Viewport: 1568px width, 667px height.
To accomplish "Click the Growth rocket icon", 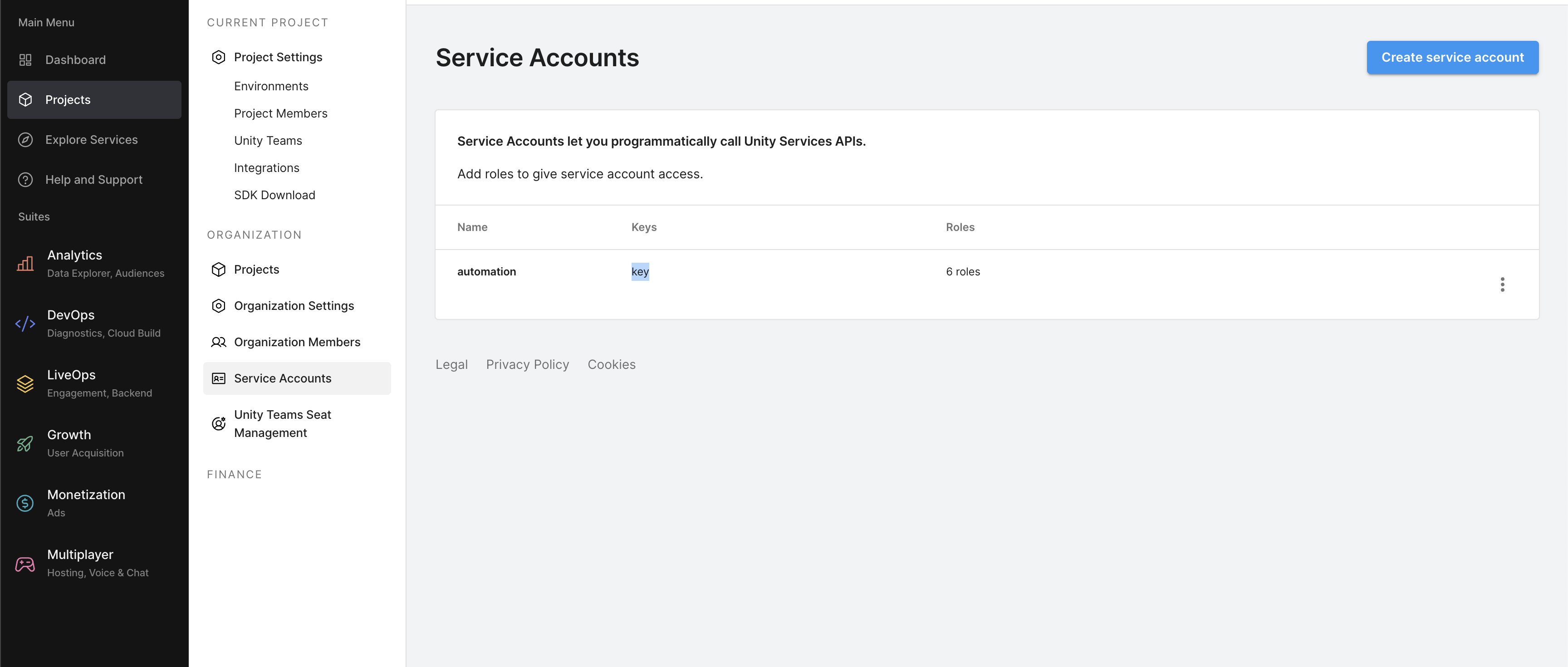I will (25, 444).
